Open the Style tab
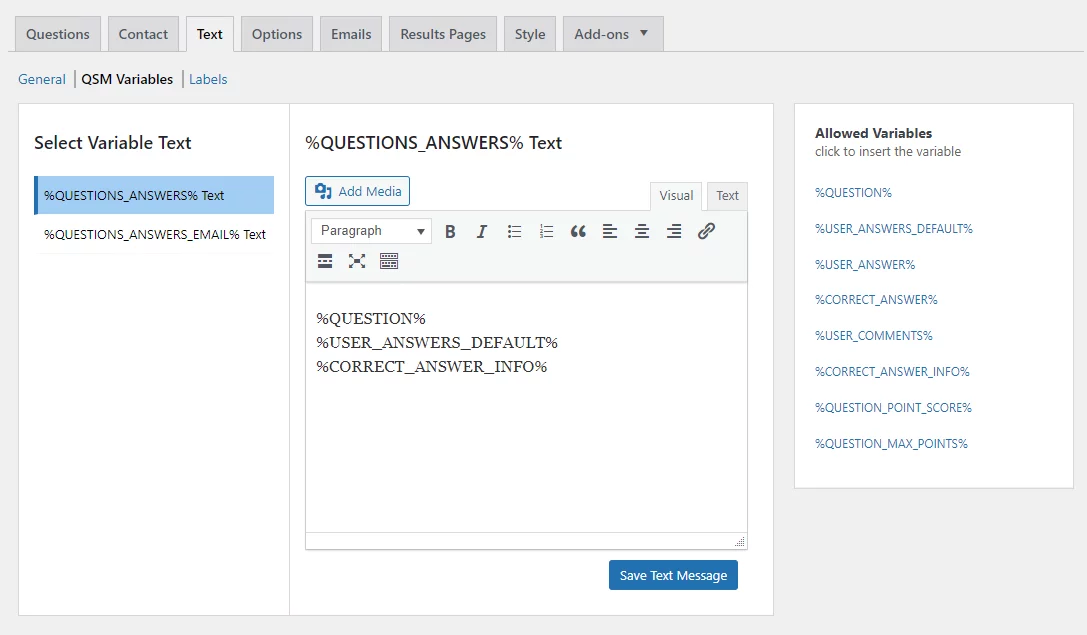1087x635 pixels. click(x=530, y=34)
